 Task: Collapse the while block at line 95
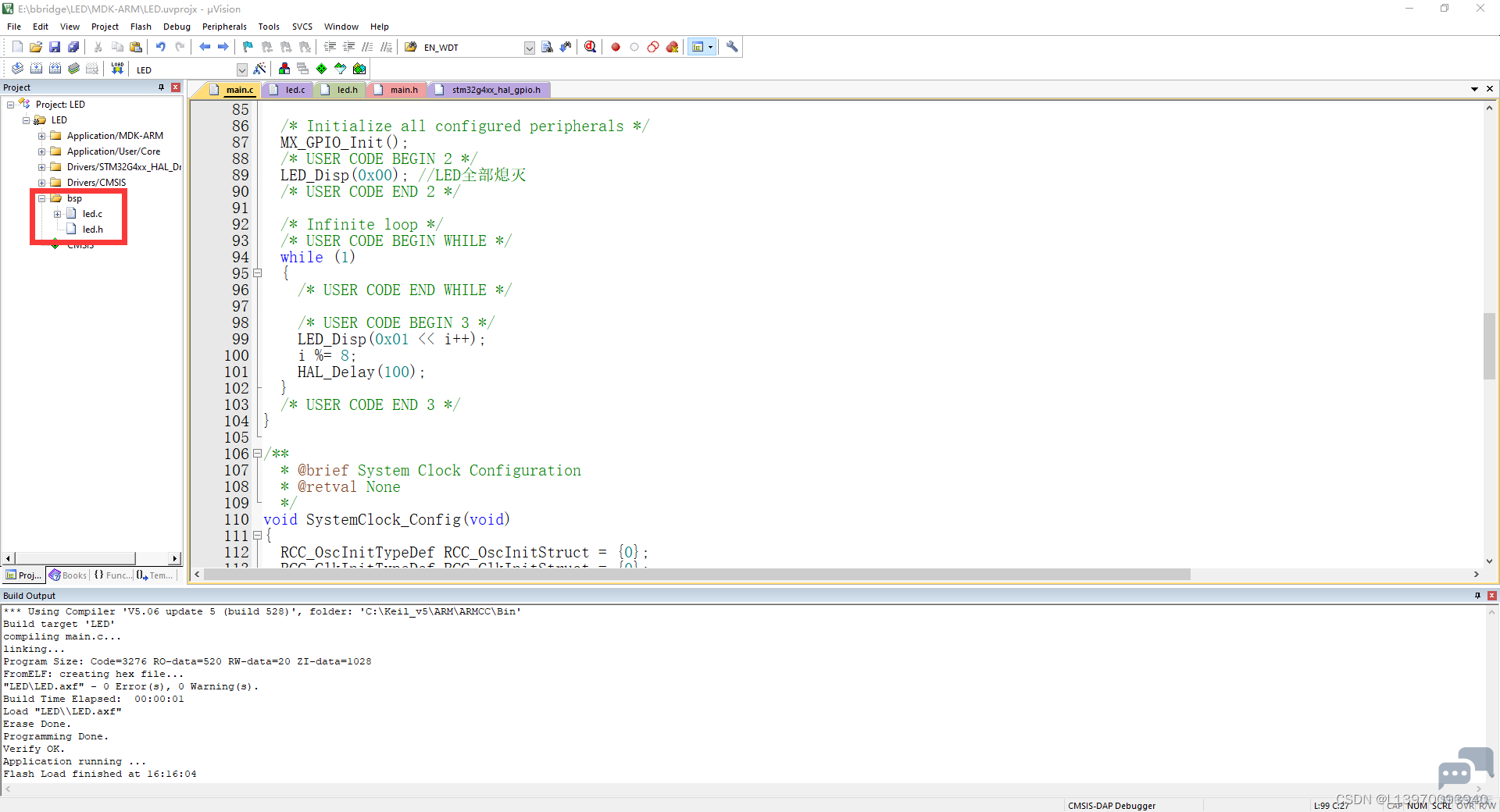(257, 273)
